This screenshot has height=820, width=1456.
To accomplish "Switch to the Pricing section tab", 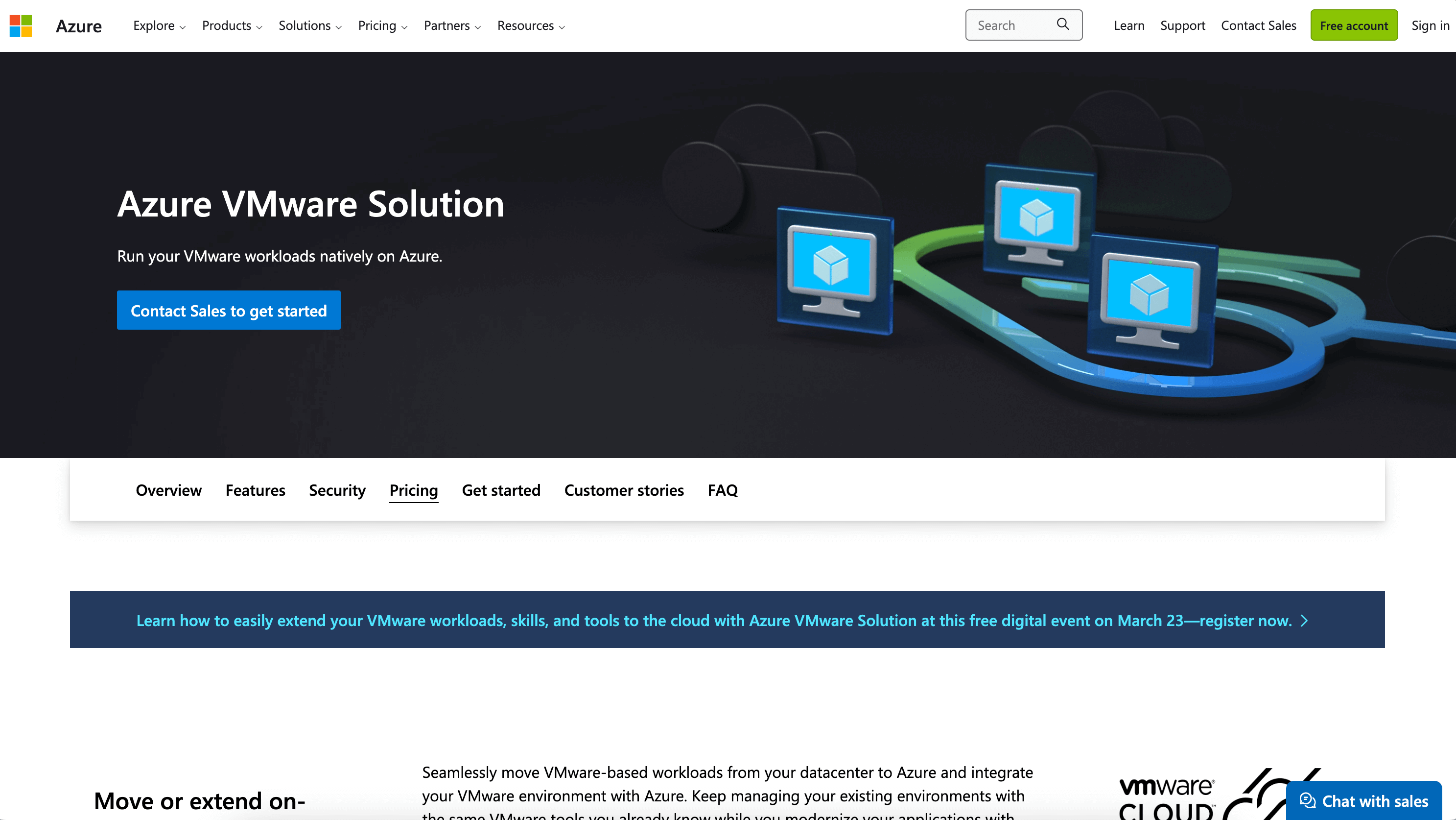I will point(414,490).
